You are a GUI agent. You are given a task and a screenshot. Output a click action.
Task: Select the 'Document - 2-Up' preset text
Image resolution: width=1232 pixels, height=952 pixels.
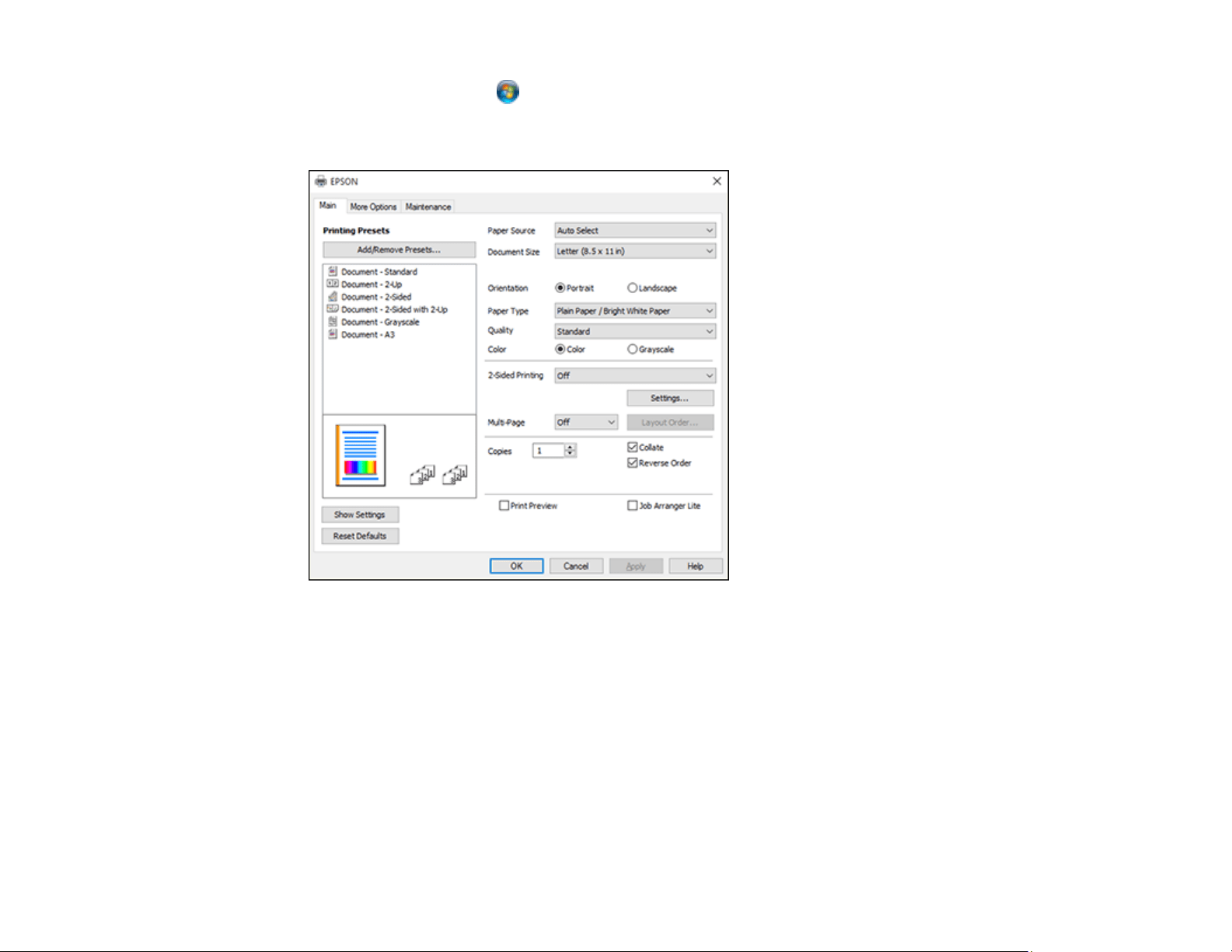click(x=372, y=284)
